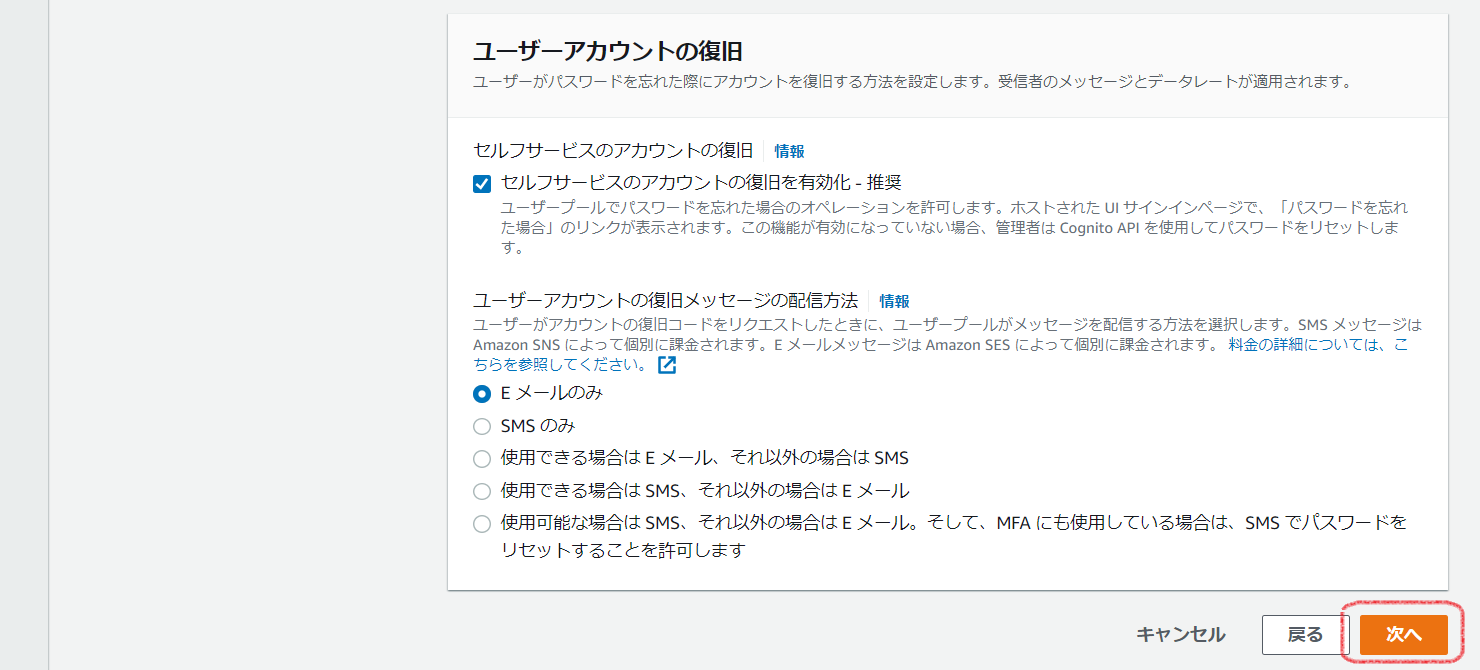Screen dimensions: 1480x670
Task: Select the SMS のみ recovery option
Action: tap(481, 426)
